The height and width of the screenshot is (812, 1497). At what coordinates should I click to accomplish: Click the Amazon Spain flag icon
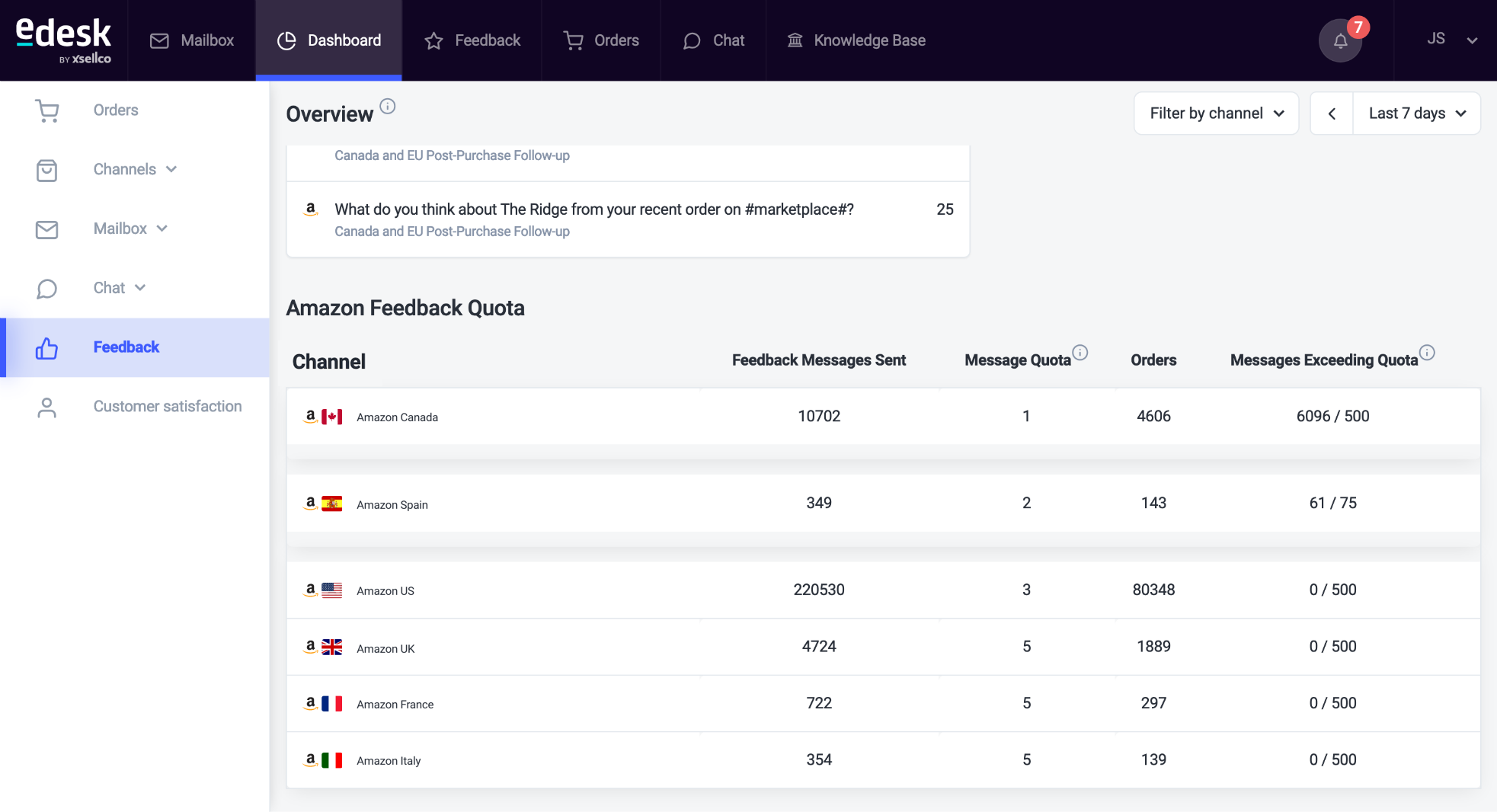coord(331,504)
